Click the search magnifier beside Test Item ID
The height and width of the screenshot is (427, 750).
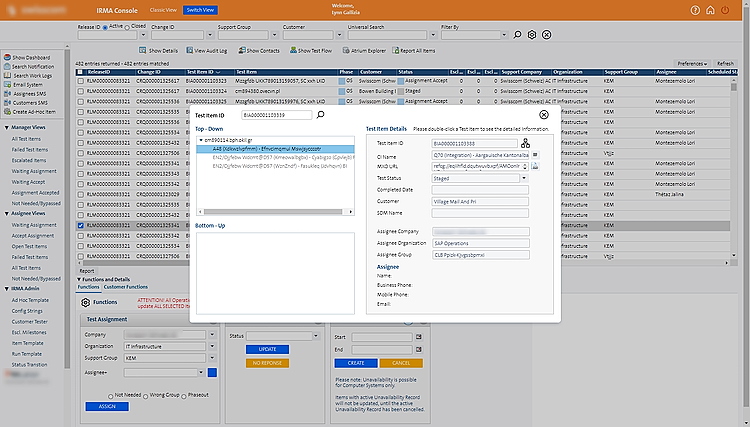(x=321, y=116)
